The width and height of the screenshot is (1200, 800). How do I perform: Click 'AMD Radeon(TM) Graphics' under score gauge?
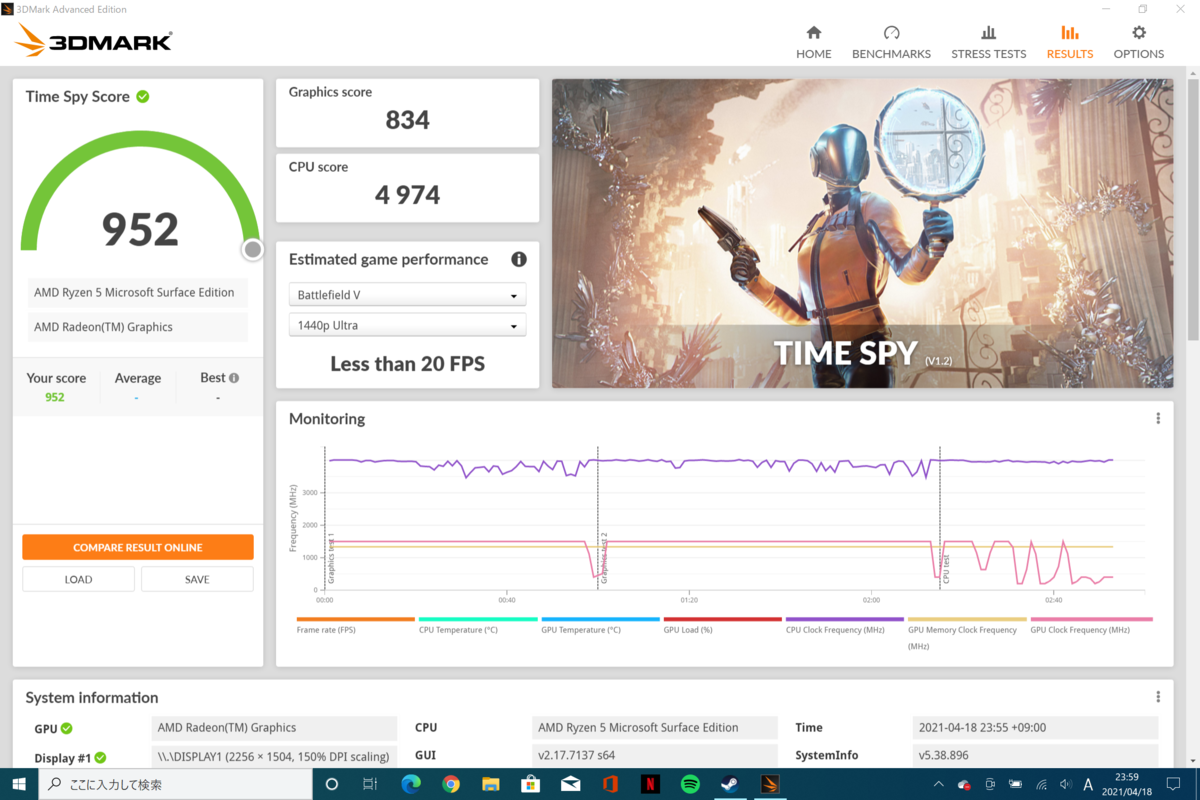[138, 327]
